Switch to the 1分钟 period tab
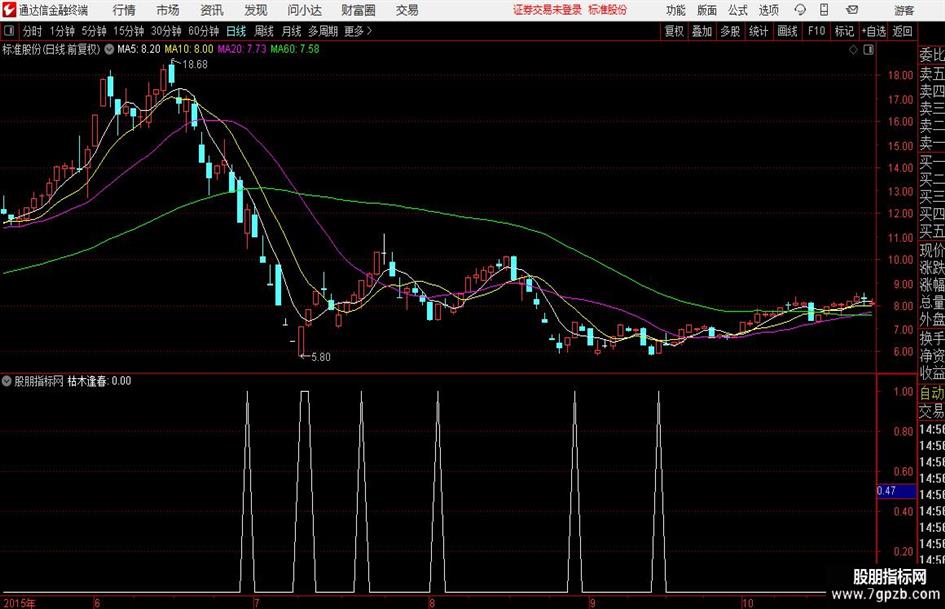Screen dimensions: 945x609 (61, 31)
